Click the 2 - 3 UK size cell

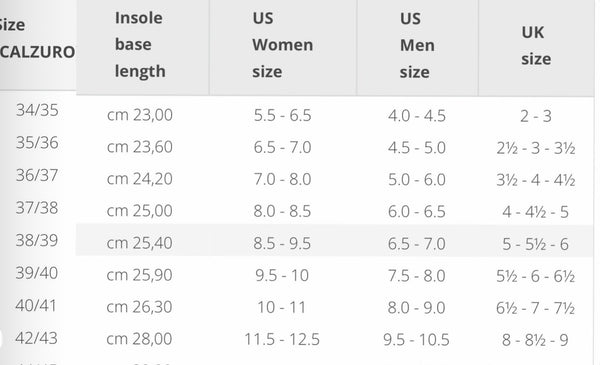[536, 116]
